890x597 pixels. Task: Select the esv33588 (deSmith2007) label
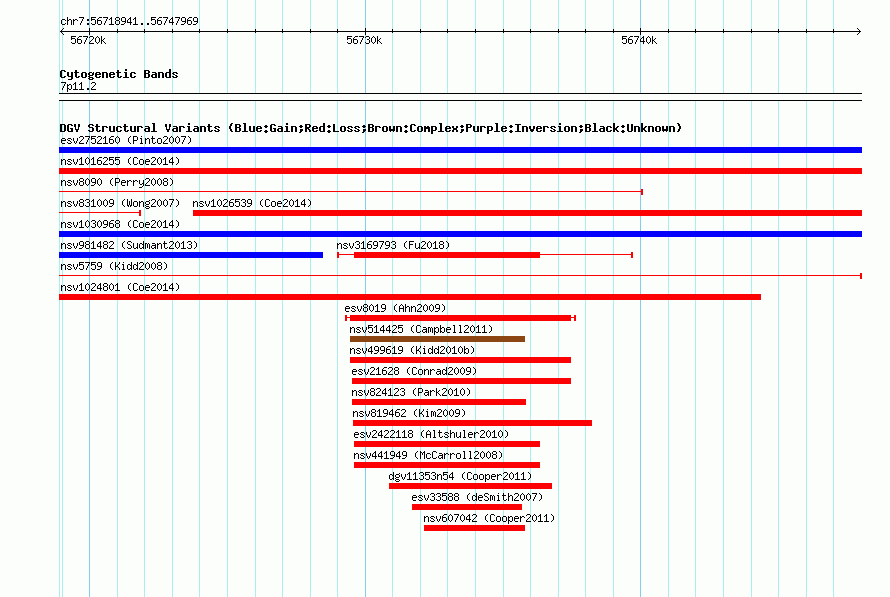[477, 497]
